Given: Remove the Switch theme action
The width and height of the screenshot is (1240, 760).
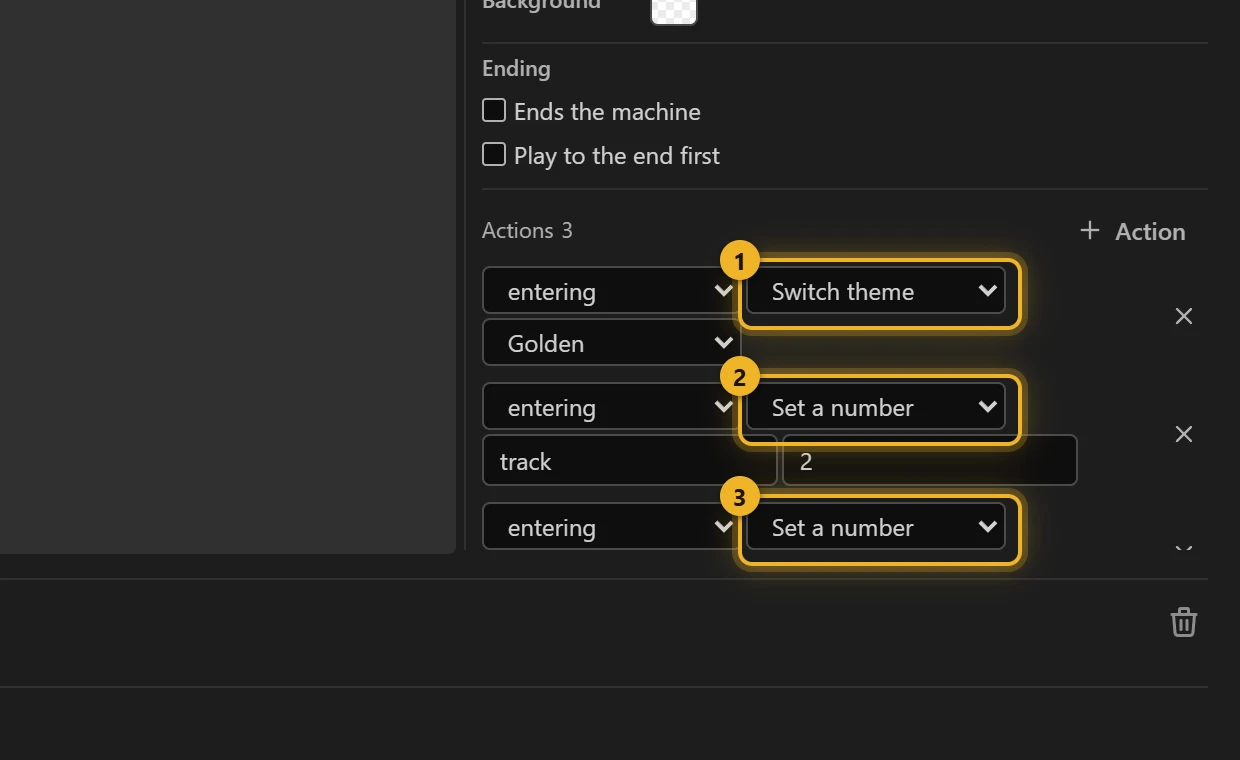Looking at the screenshot, I should 1183,316.
